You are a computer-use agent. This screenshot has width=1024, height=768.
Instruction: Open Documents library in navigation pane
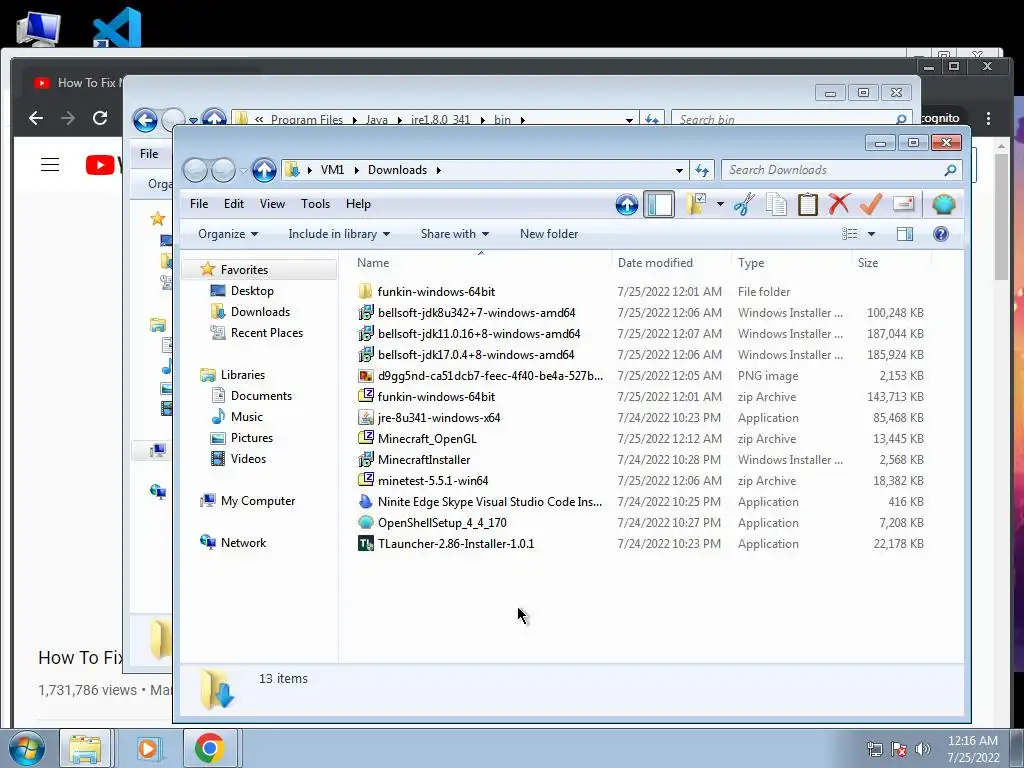click(261, 396)
